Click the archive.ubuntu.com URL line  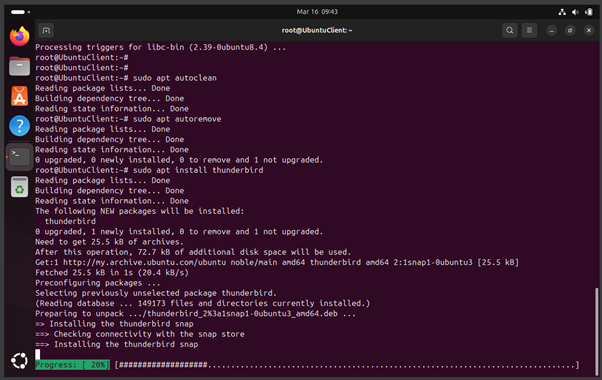click(277, 262)
